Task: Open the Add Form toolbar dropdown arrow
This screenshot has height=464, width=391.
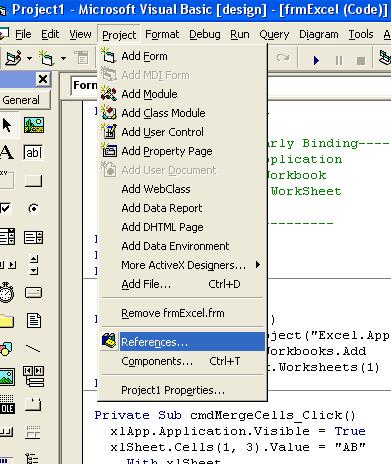Action: (63, 59)
